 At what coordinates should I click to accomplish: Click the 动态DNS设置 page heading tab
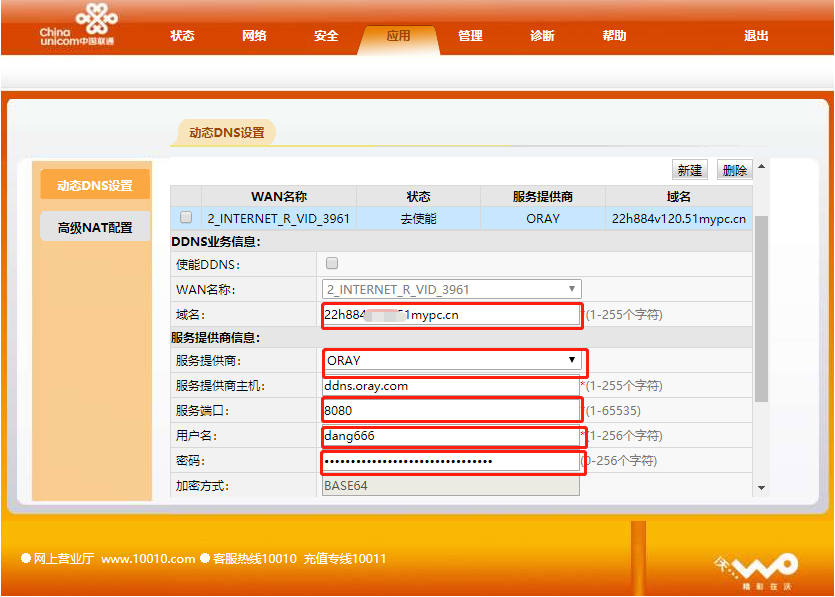point(226,132)
